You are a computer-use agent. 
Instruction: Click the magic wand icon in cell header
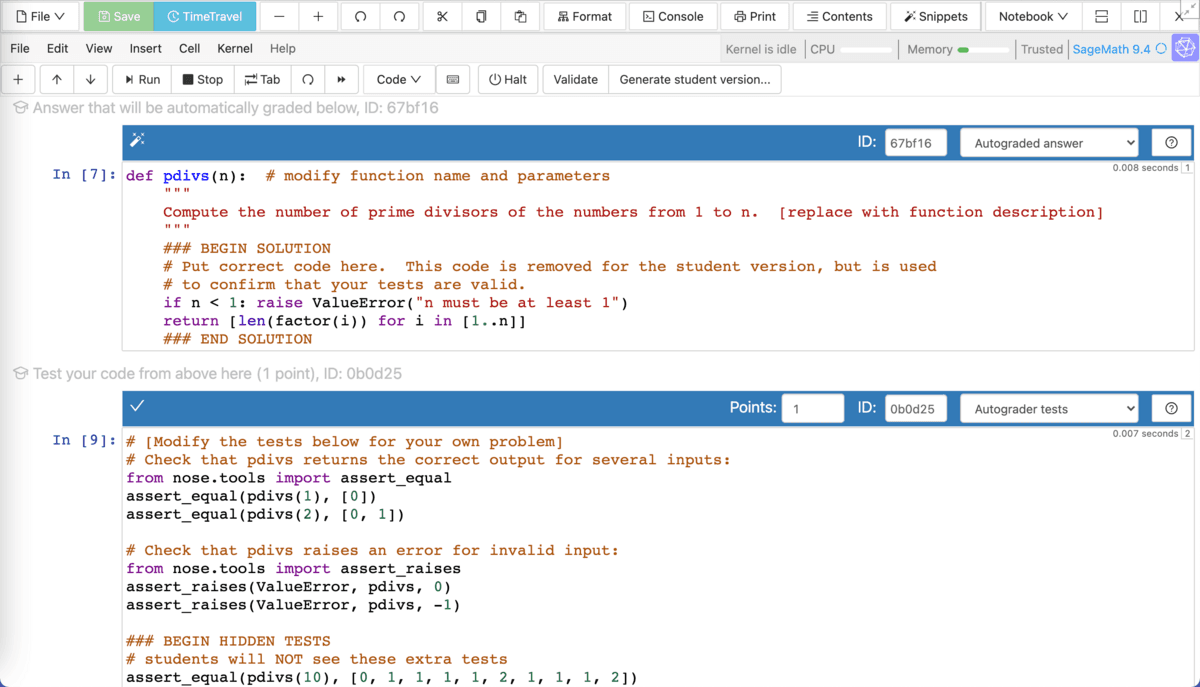pyautogui.click(x=138, y=141)
